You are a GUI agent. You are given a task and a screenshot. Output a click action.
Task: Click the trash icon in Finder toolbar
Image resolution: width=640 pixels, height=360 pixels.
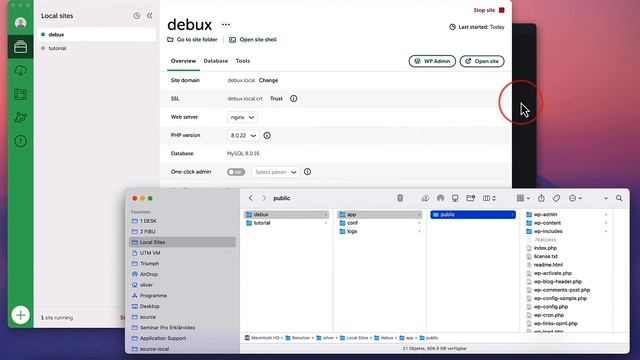pos(400,198)
